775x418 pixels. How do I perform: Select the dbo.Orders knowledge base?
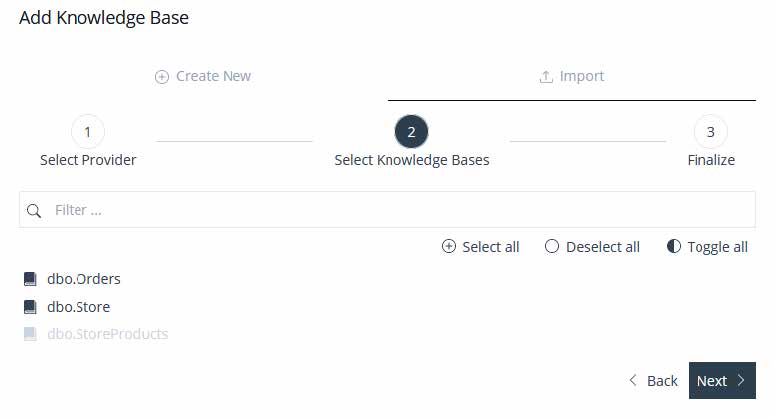coord(84,279)
